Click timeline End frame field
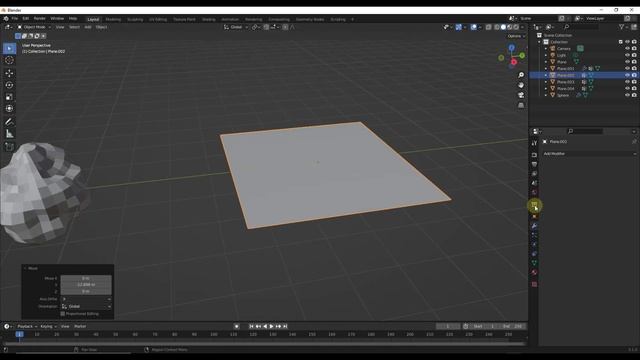640x360 pixels. [513, 327]
